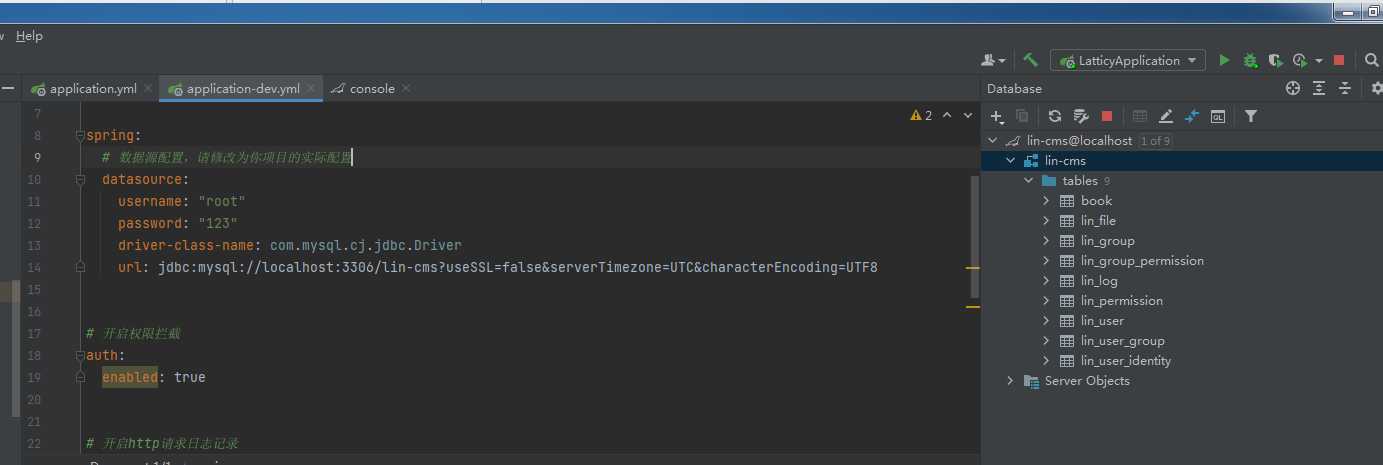Click the Database panel red disconnect icon
The image size is (1383, 465).
tap(1107, 116)
